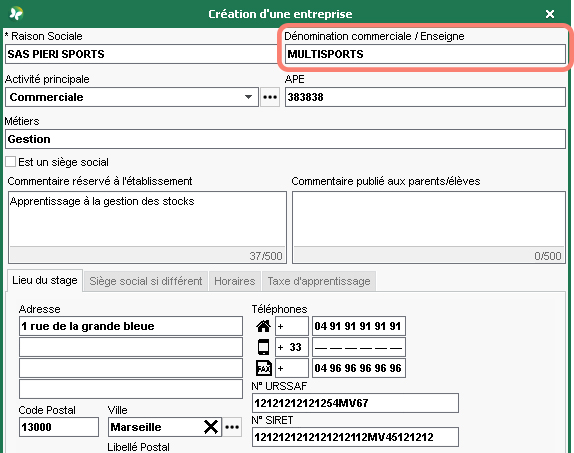Edit the Dénomination commerciale field MULTISPORTS
This screenshot has width=574, height=453.
(x=425, y=54)
